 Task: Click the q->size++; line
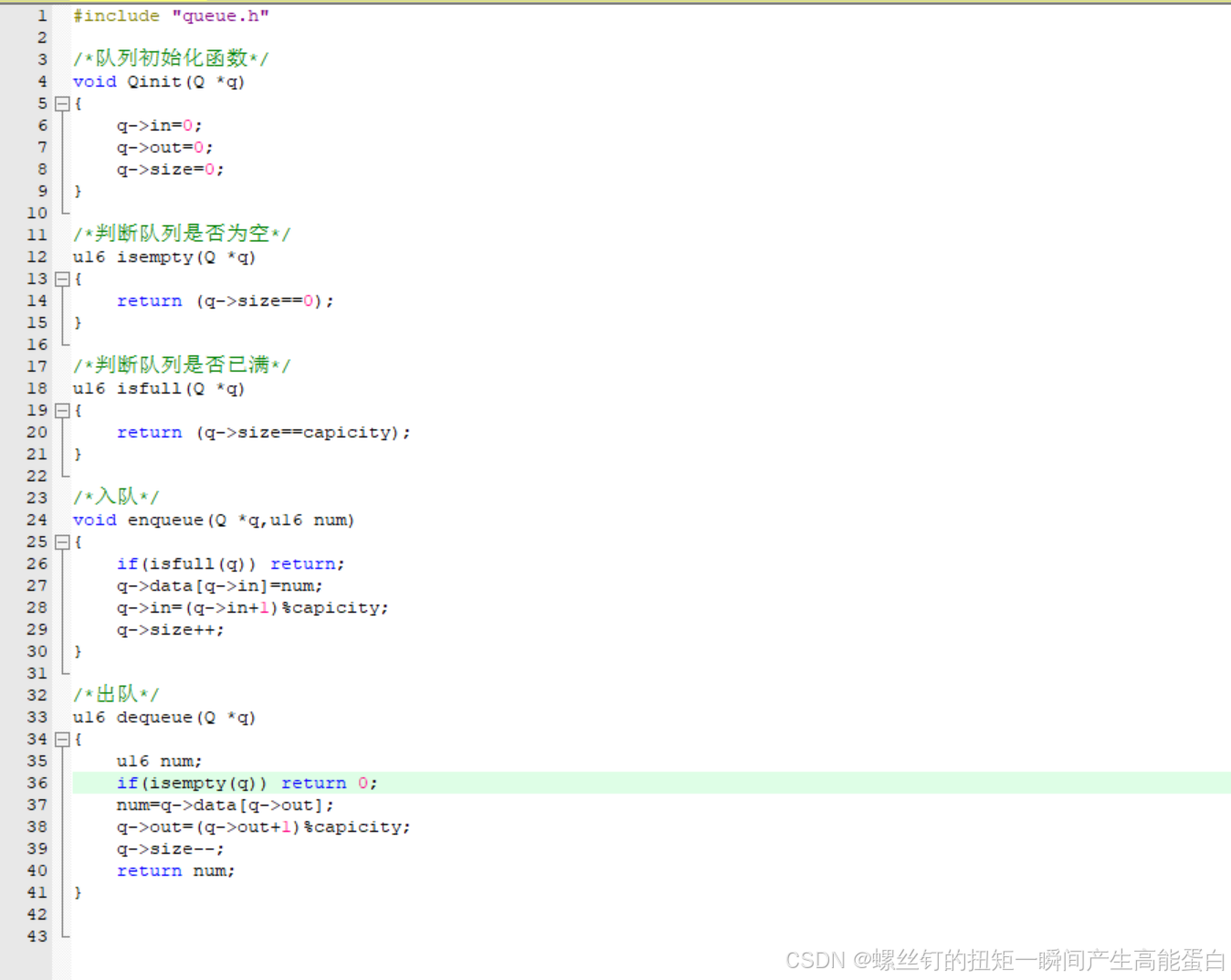point(171,630)
